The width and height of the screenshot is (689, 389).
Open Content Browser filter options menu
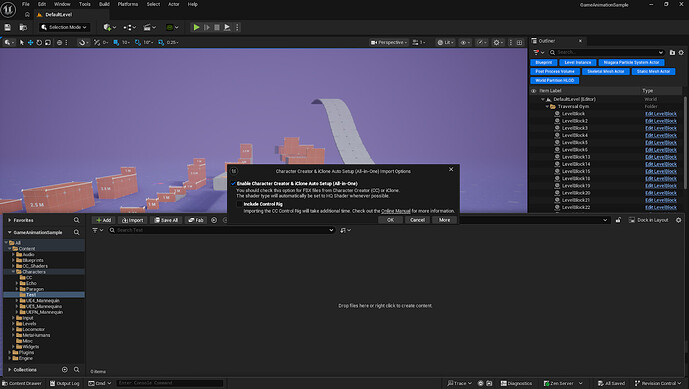click(x=98, y=230)
